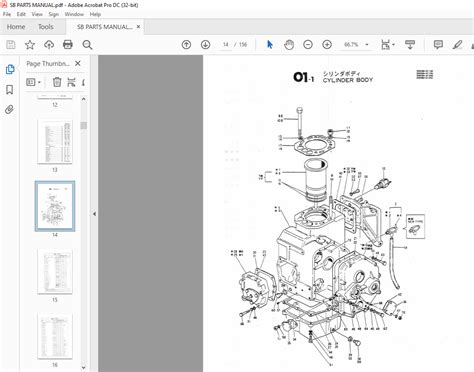
Task: Open Find text with the magnifier icon
Action: click(x=87, y=45)
